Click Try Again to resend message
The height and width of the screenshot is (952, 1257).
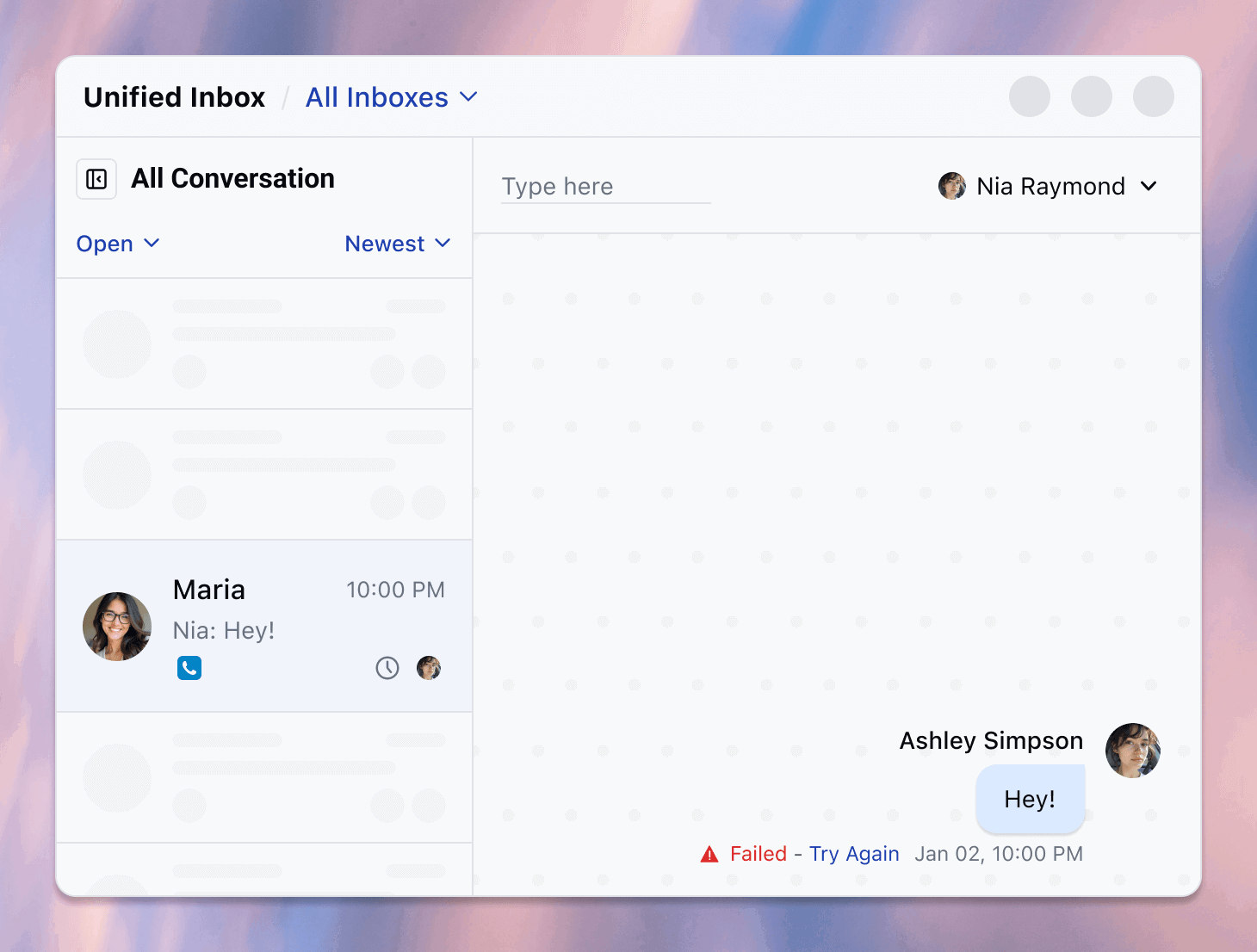[x=854, y=854]
